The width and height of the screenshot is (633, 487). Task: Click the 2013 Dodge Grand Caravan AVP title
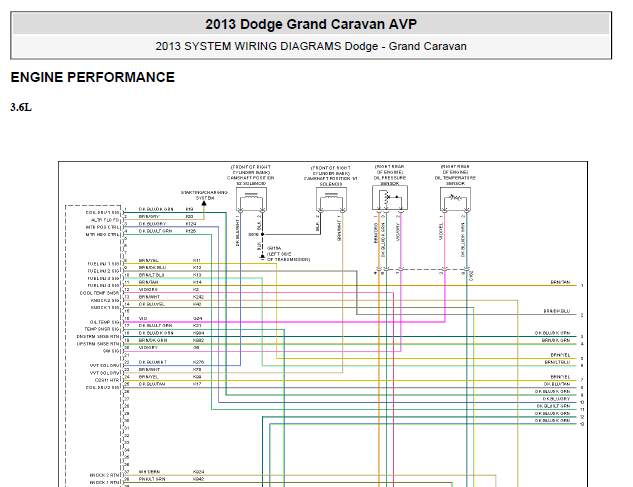[x=311, y=24]
